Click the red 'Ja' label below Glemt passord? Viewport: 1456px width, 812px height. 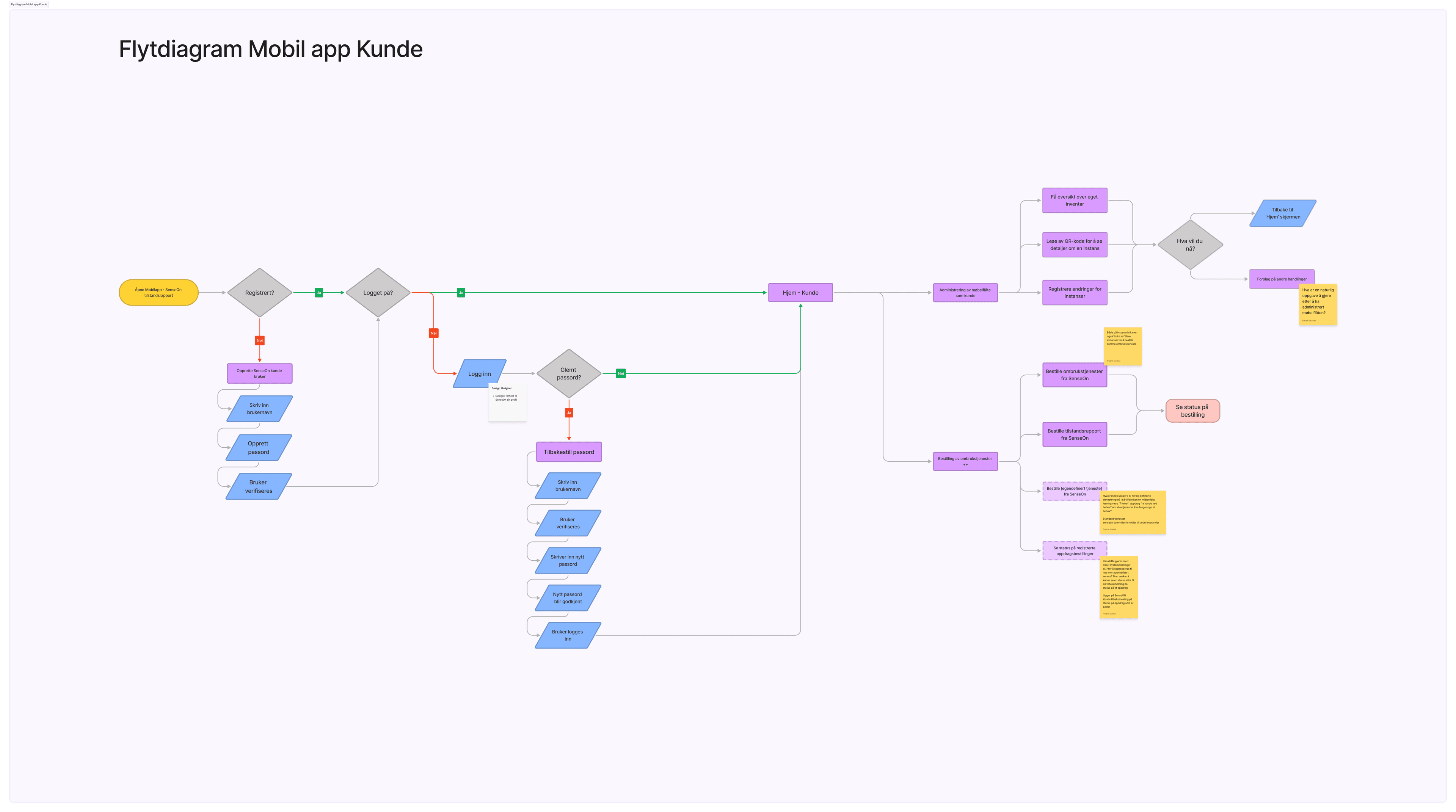point(569,413)
